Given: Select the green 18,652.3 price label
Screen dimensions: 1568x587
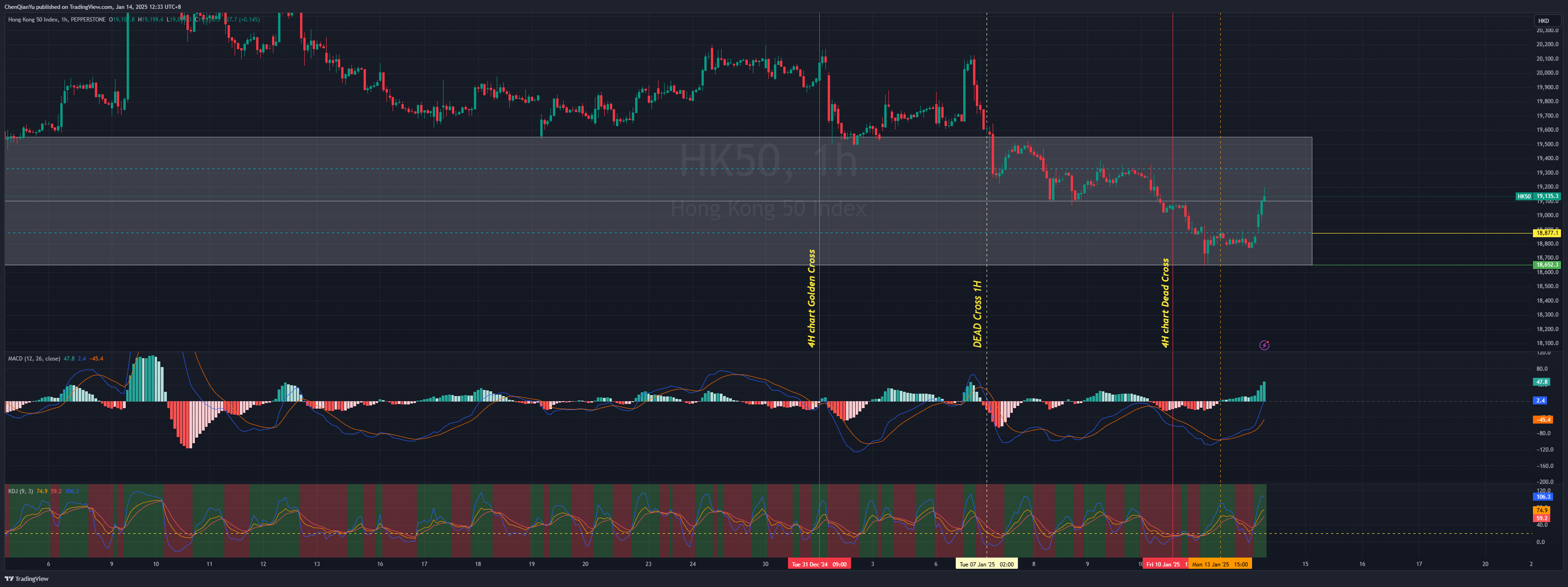Looking at the screenshot, I should pos(1547,265).
